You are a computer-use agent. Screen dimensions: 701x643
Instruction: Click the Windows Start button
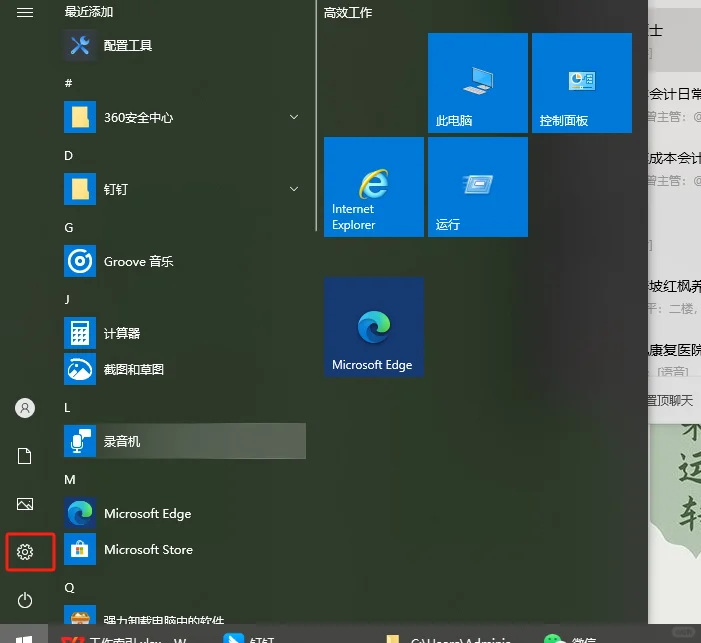[24, 635]
